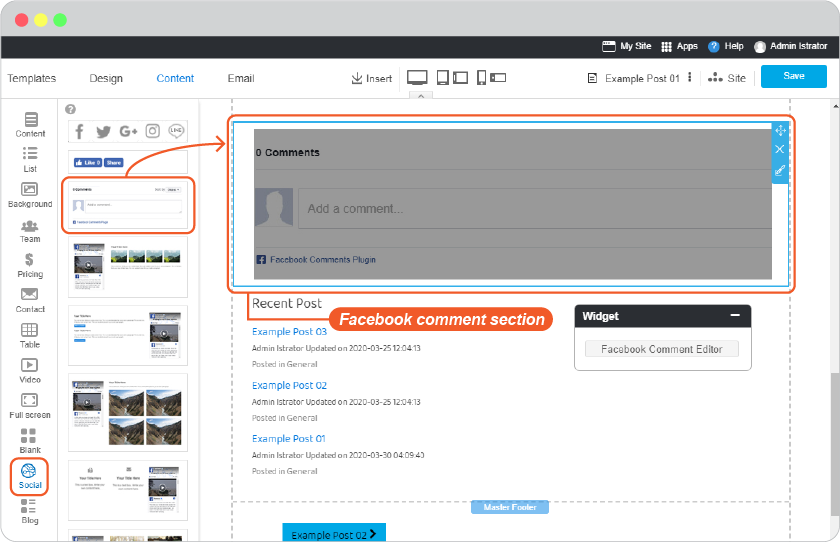Open the Example Post 03 link
The image size is (840, 542).
point(289,332)
